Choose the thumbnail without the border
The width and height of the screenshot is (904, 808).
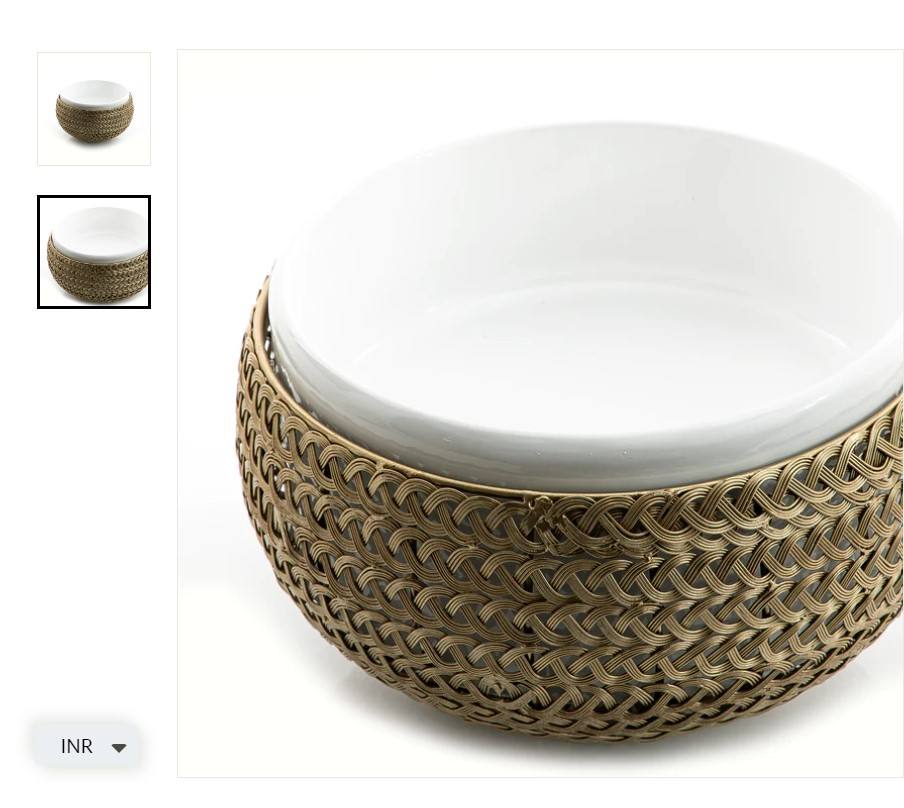point(94,109)
